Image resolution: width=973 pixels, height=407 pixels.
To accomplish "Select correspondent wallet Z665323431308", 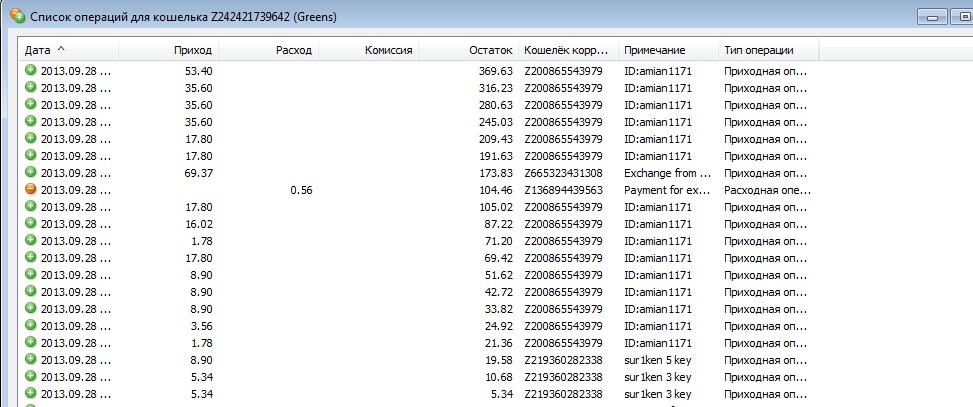I will pyautogui.click(x=563, y=173).
